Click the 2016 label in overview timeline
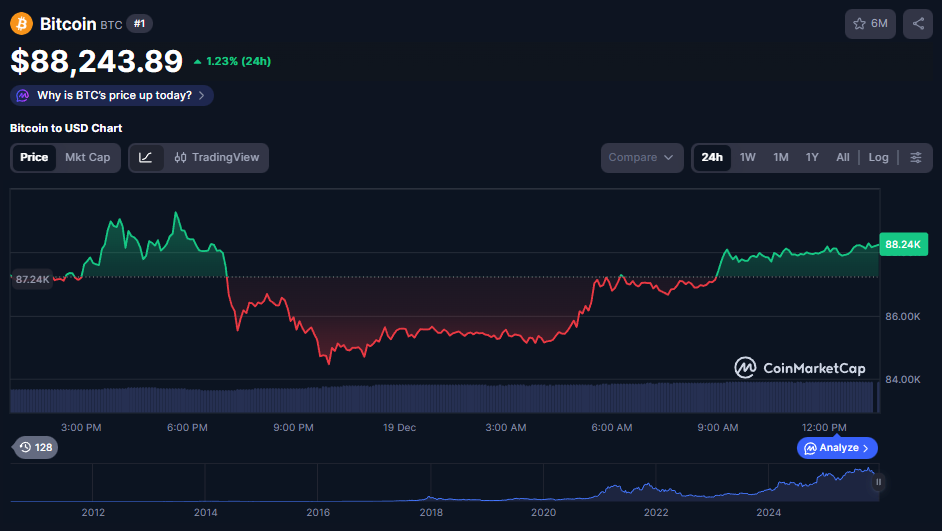 (318, 512)
